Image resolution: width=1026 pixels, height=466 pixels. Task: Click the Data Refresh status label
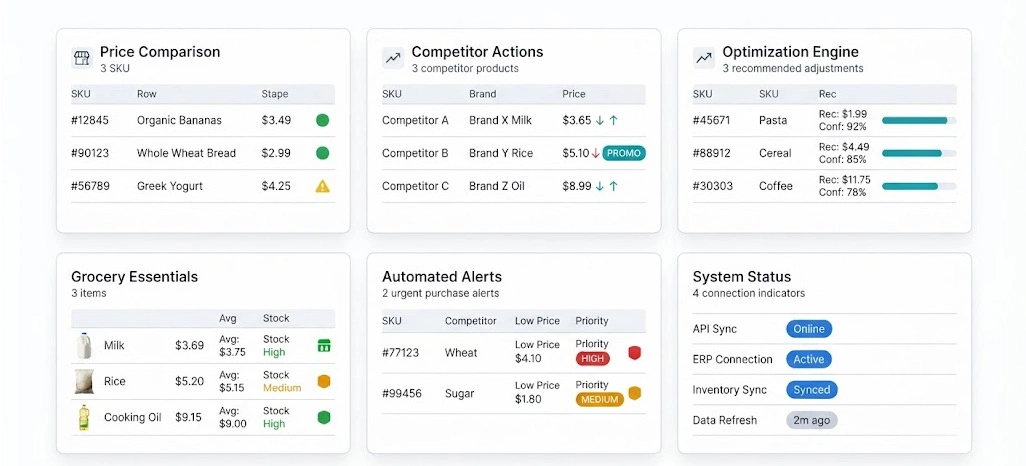[724, 420]
